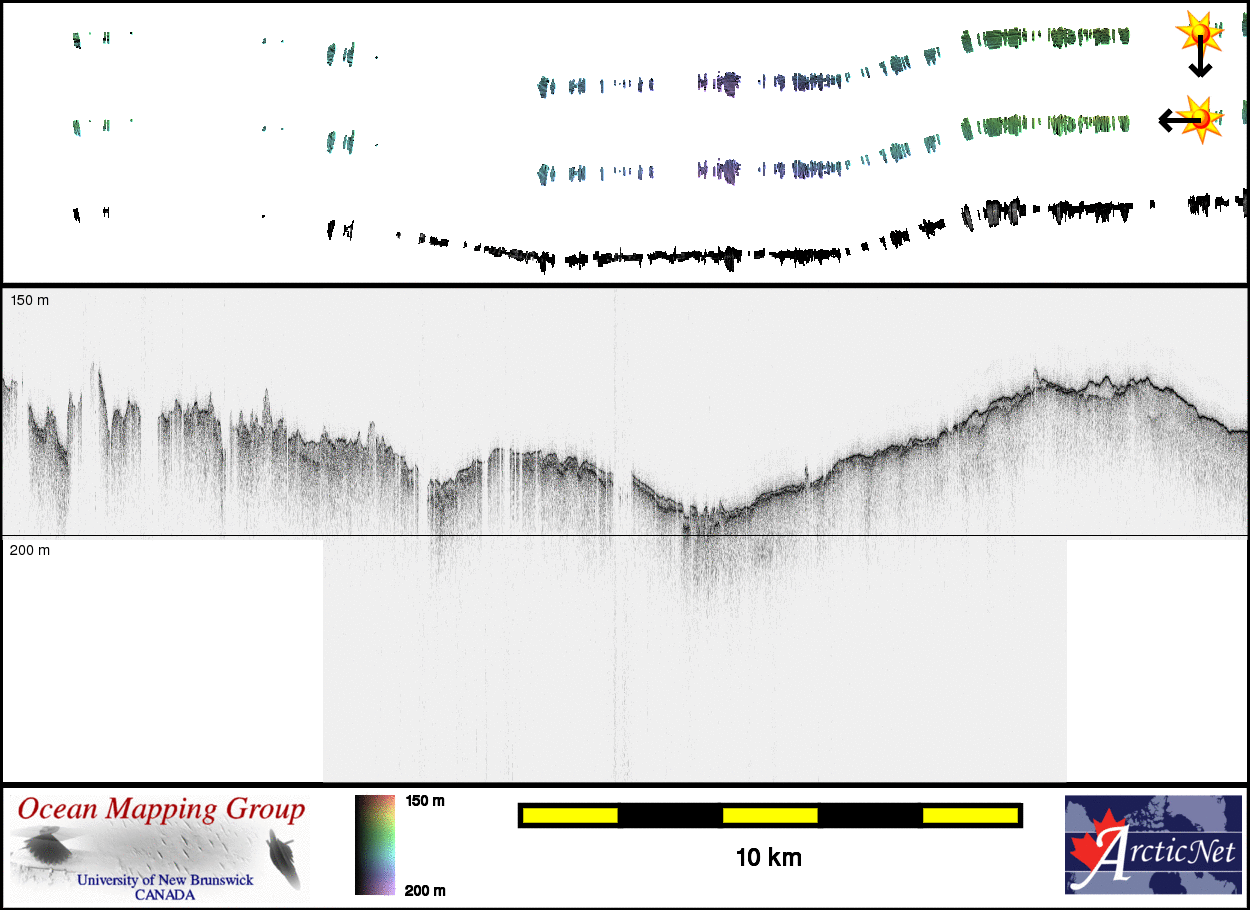The image size is (1250, 910).
Task: Click the 150 m depth label in the profile
Action: tap(30, 301)
